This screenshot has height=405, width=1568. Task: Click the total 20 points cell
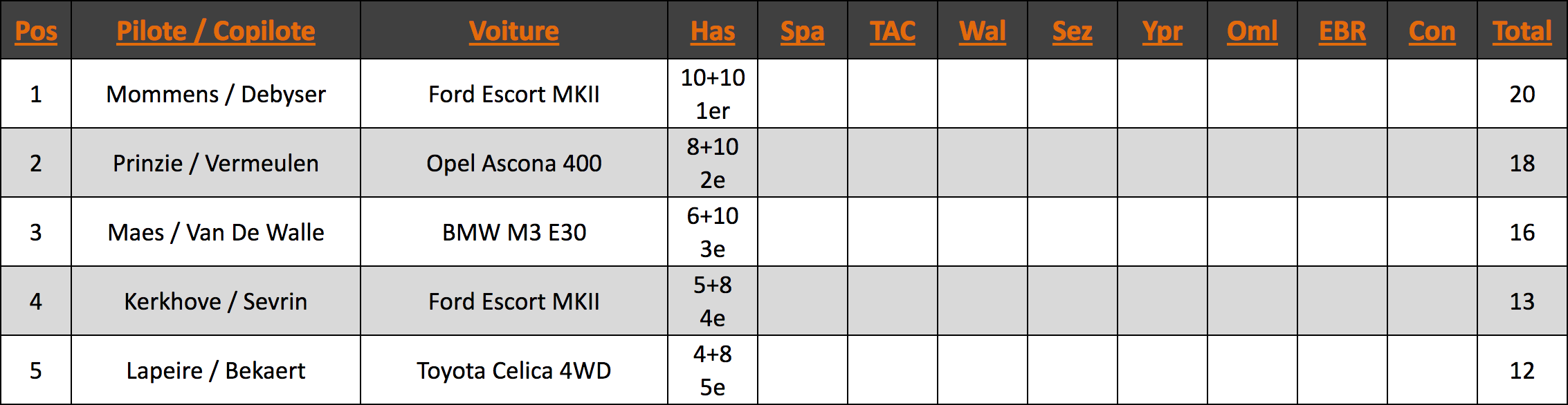(1522, 94)
